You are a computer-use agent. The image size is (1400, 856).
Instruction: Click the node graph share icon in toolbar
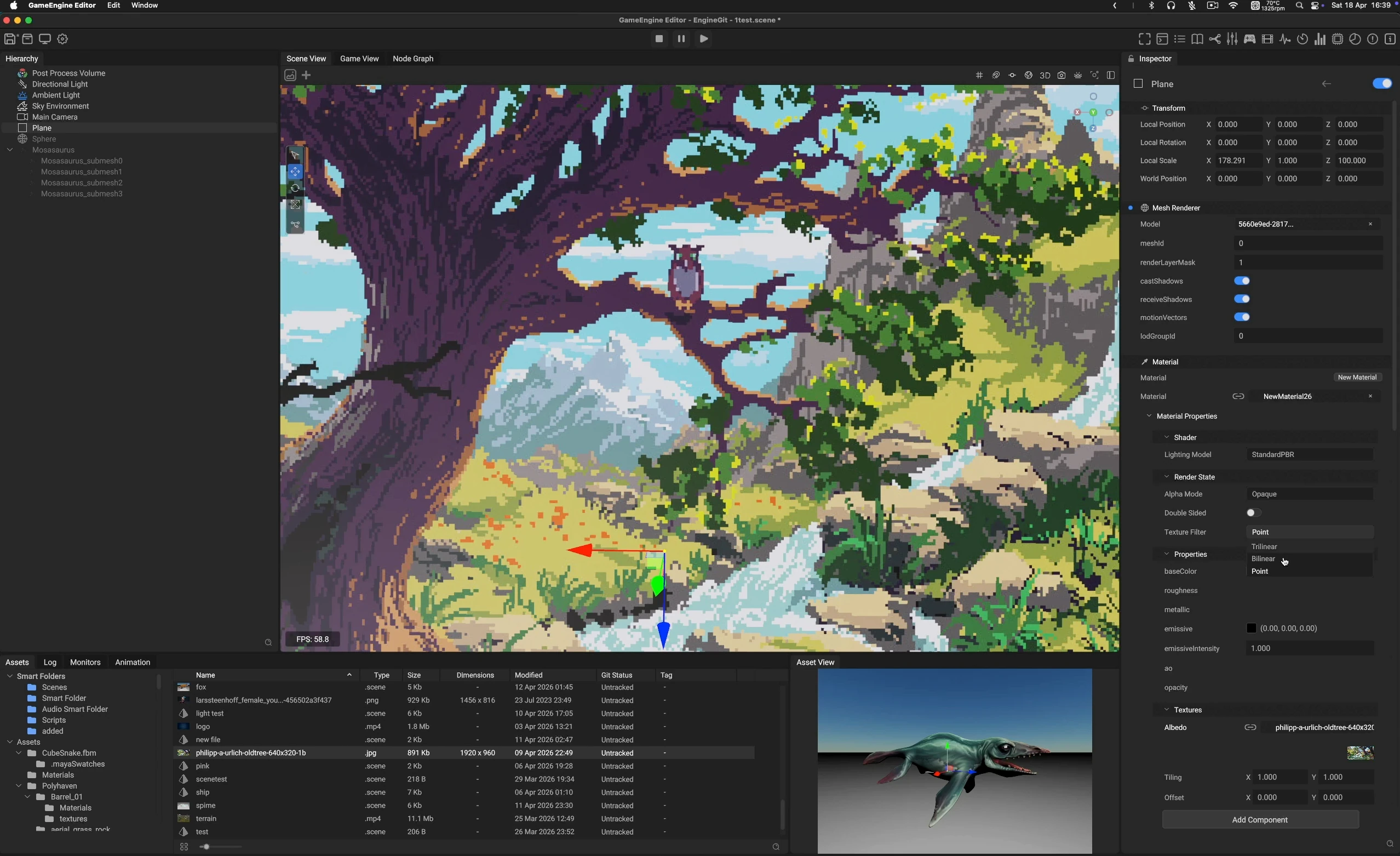pos(1215,39)
